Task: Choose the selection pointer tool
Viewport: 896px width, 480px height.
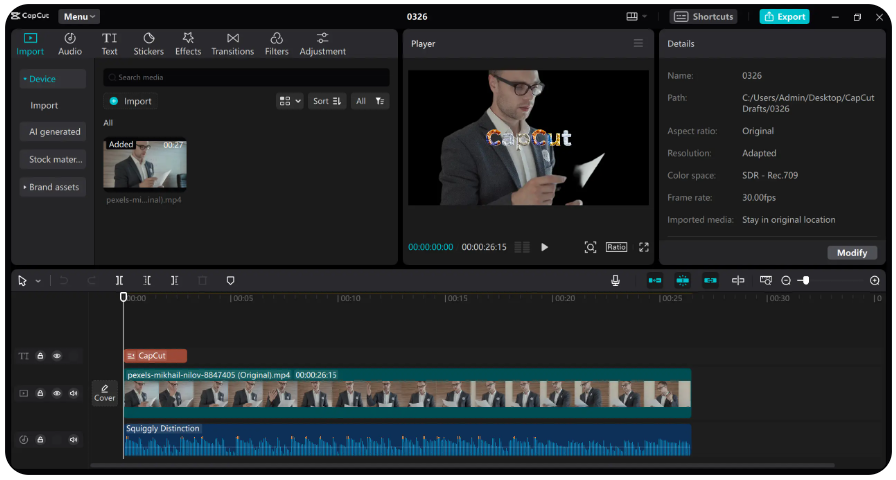Action: (22, 281)
